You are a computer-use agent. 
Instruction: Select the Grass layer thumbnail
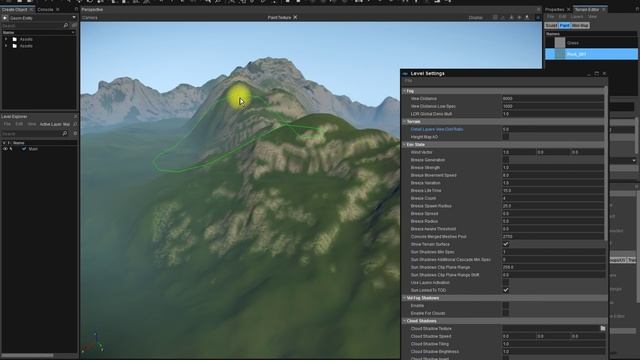click(560, 42)
